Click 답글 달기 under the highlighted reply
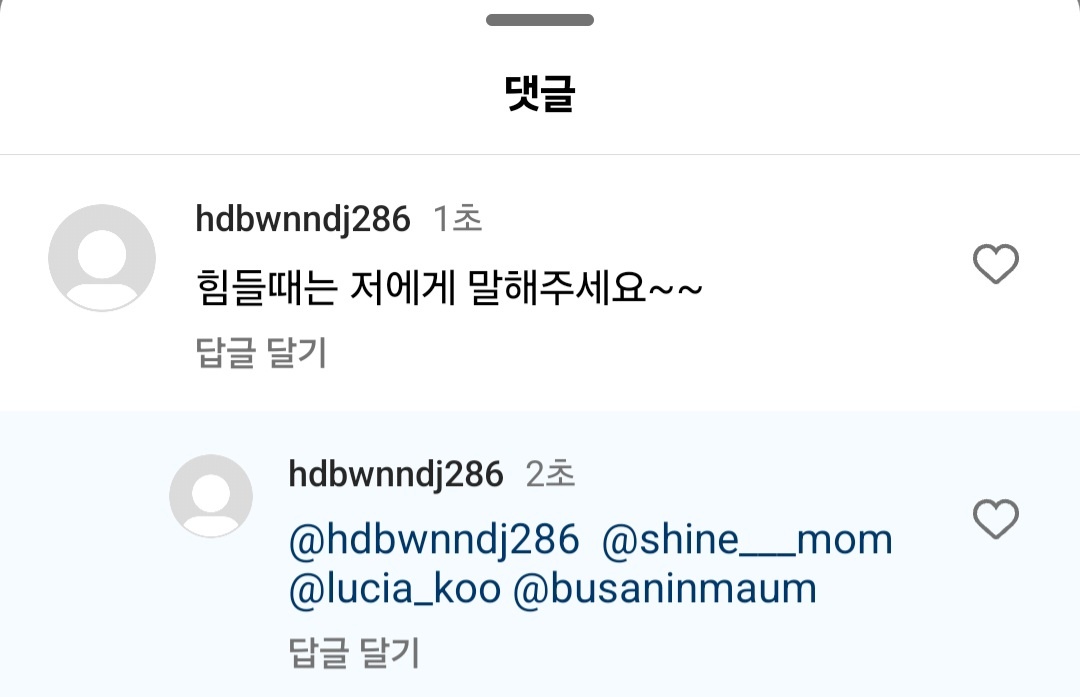This screenshot has height=697, width=1080. (x=354, y=652)
